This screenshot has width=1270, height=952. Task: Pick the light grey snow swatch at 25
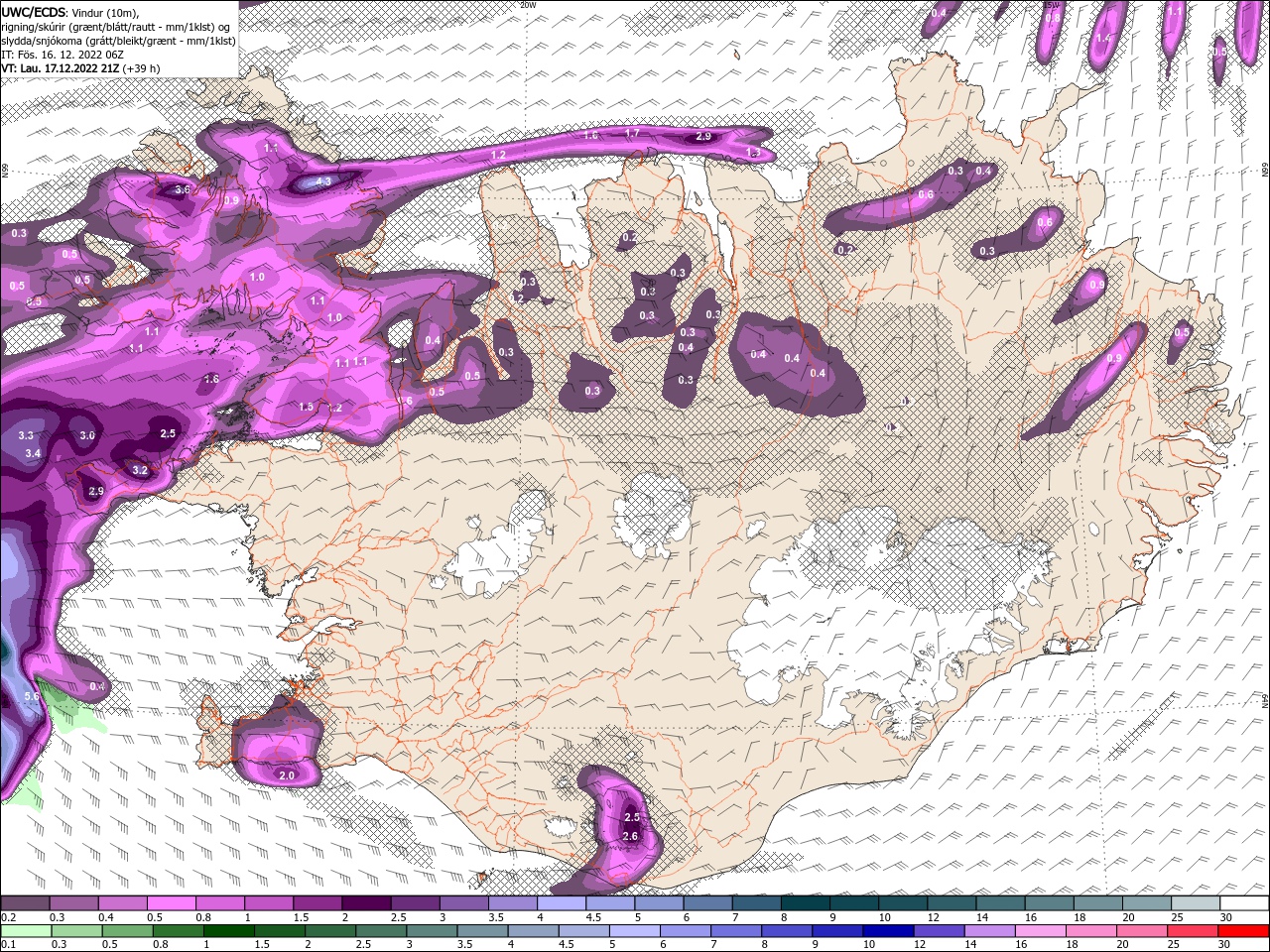tap(1197, 903)
